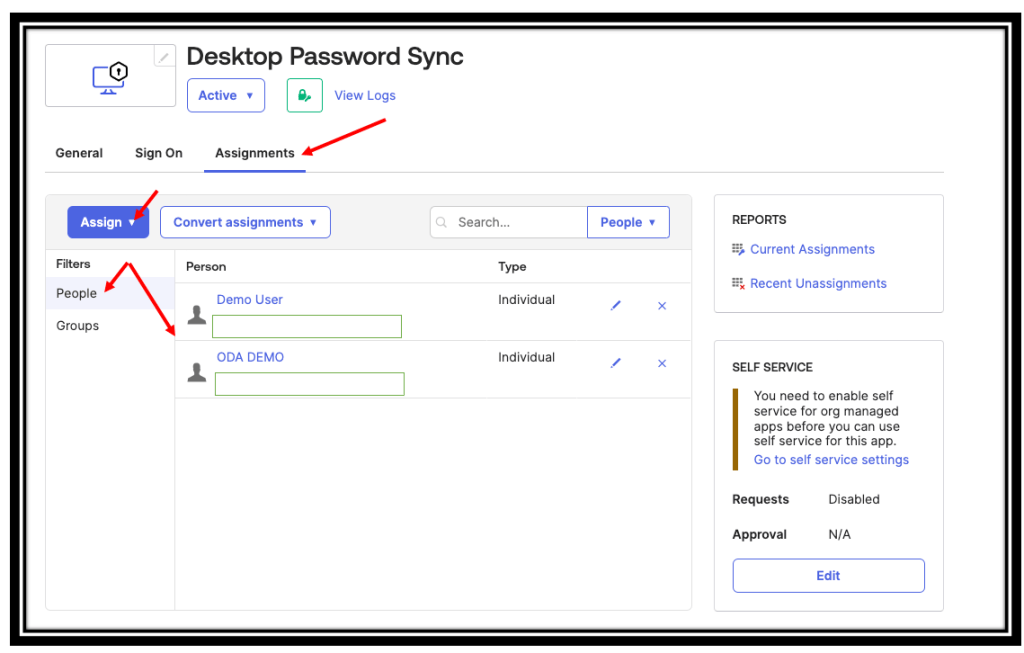Viewport: 1024px width, 653px height.
Task: Remove the ODA DEMO assignment using the X
Action: tap(662, 363)
